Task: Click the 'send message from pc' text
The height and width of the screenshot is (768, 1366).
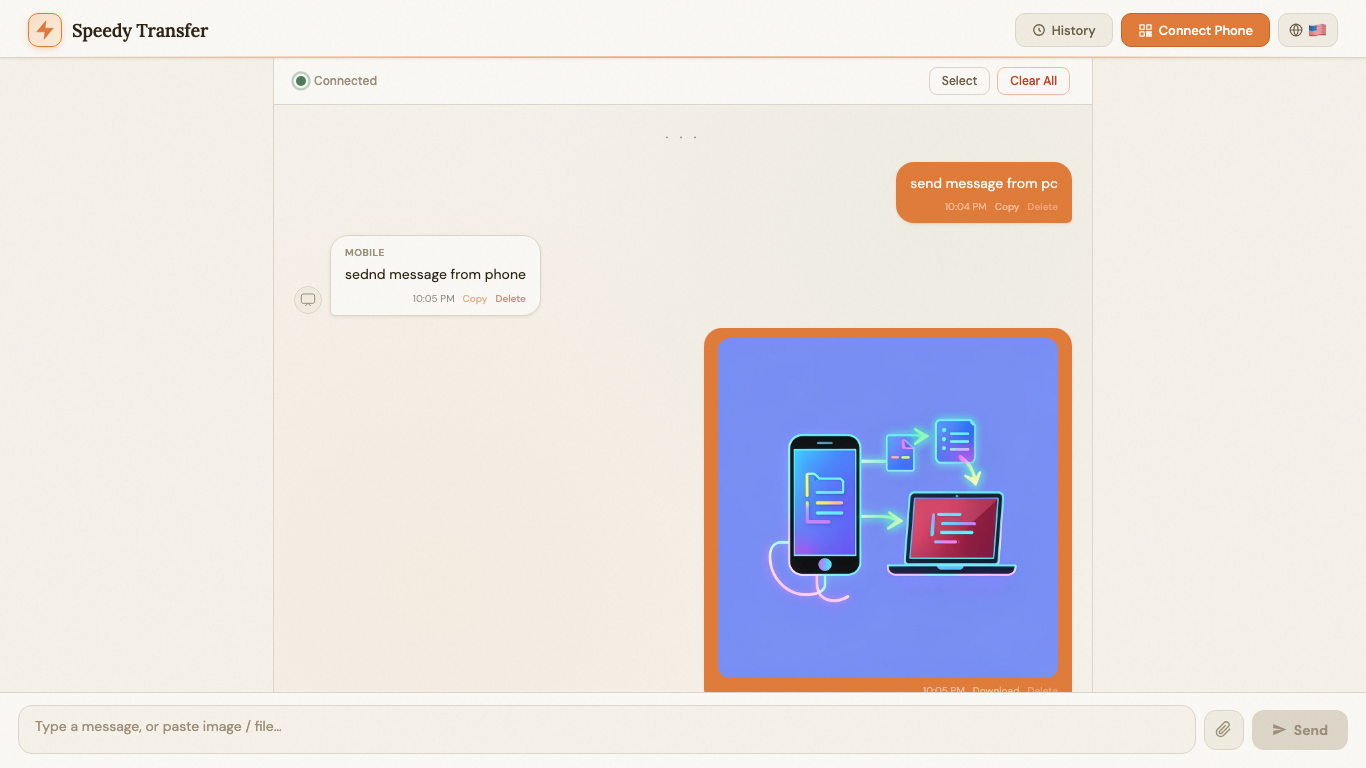Action: (984, 184)
